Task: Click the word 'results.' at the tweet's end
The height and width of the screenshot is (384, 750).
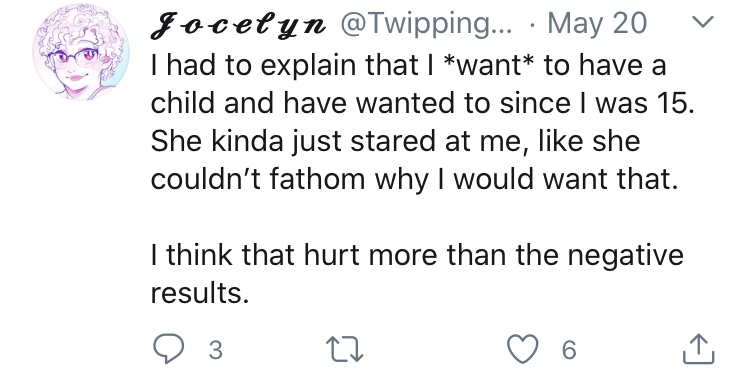Action: (200, 293)
